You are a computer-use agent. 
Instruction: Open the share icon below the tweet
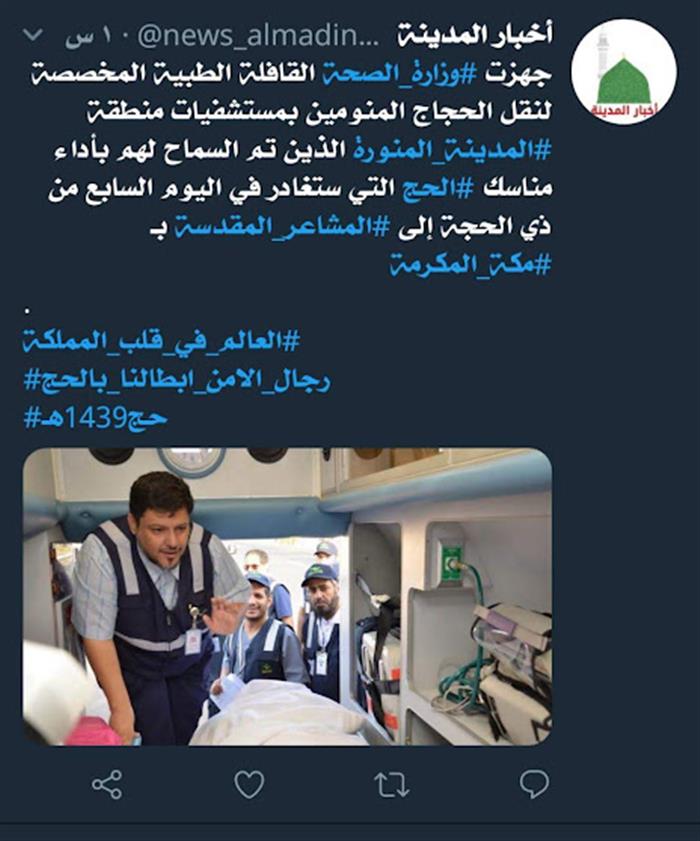pos(107,785)
